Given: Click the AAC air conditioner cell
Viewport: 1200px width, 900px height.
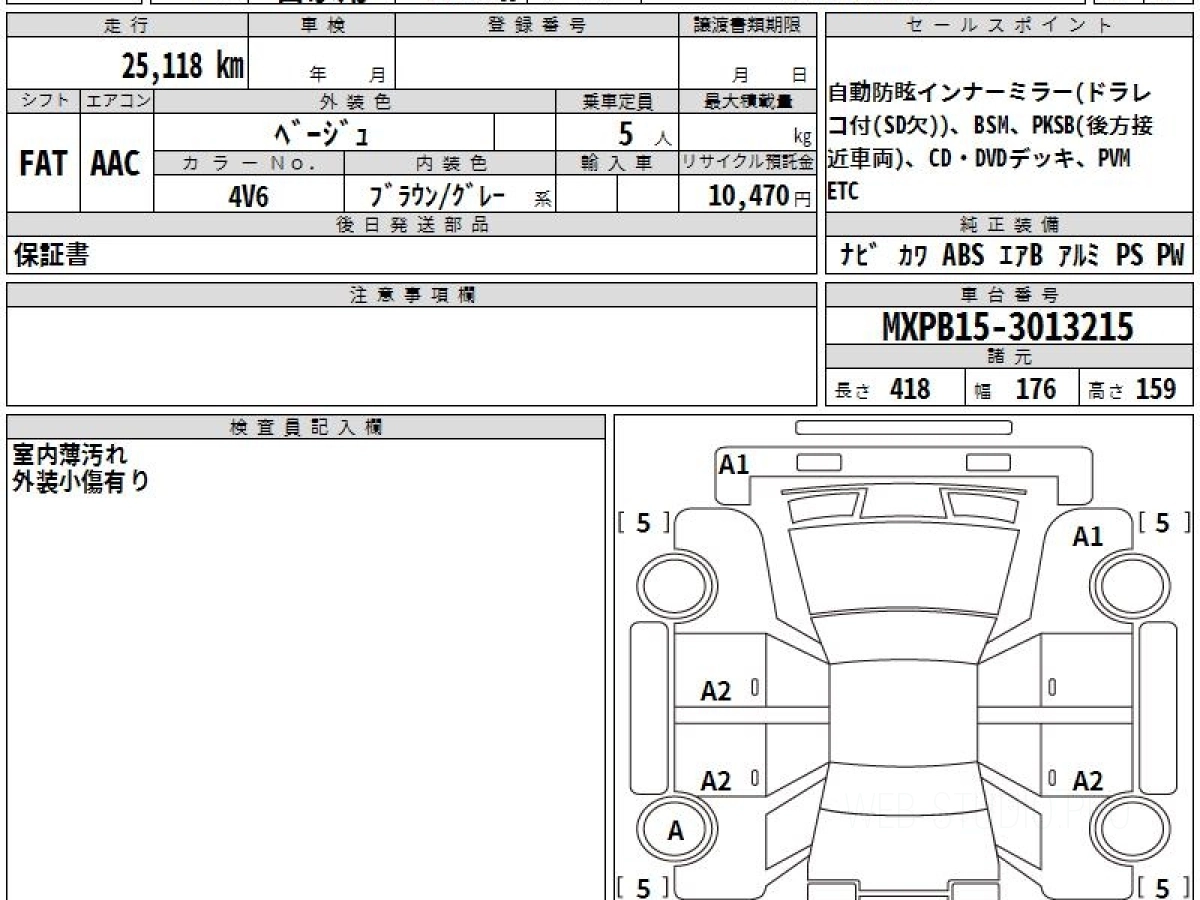Looking at the screenshot, I should tap(116, 164).
